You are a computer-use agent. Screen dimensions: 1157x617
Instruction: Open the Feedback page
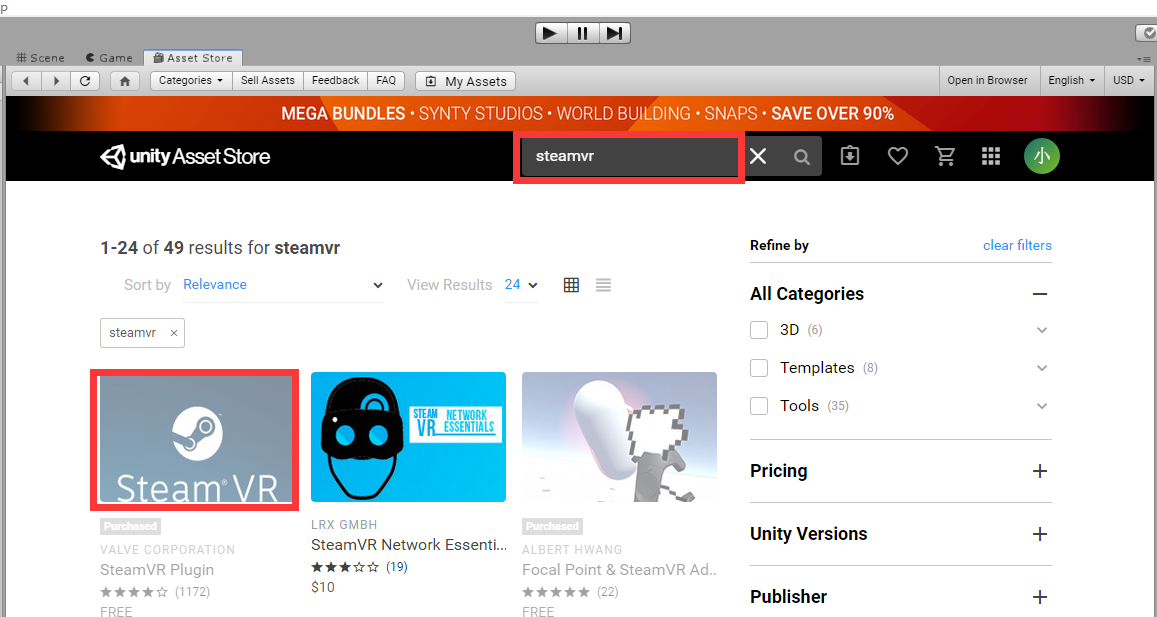(x=336, y=80)
